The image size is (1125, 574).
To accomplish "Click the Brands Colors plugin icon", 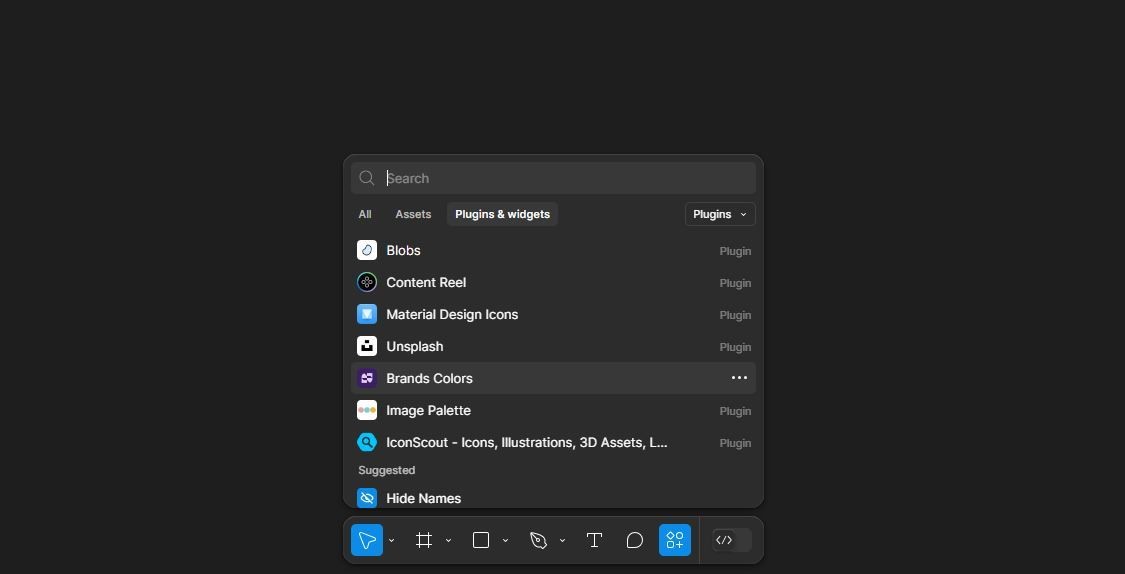I will click(367, 378).
